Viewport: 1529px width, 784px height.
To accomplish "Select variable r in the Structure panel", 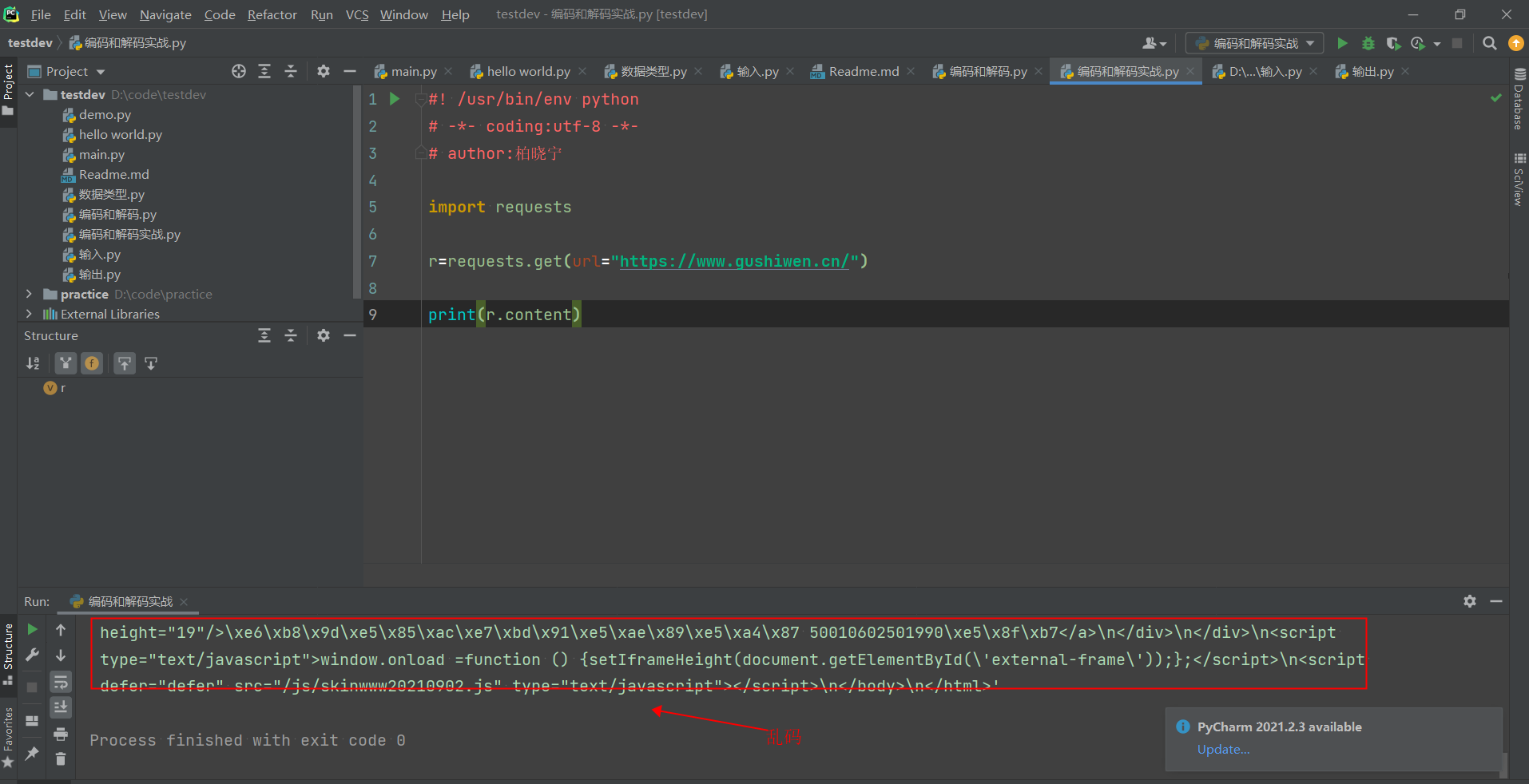I will pos(62,387).
